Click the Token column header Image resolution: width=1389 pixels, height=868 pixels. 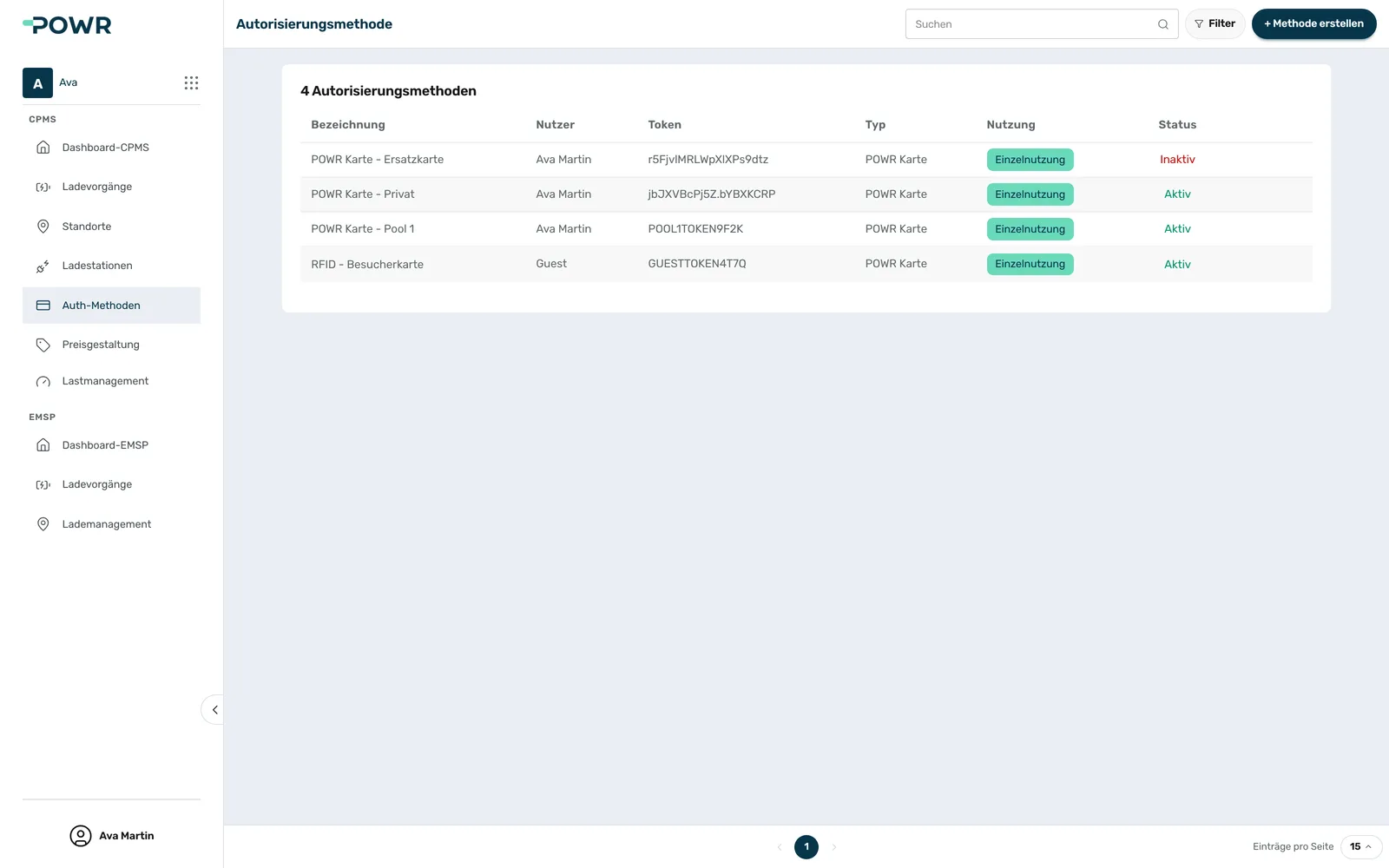665,125
